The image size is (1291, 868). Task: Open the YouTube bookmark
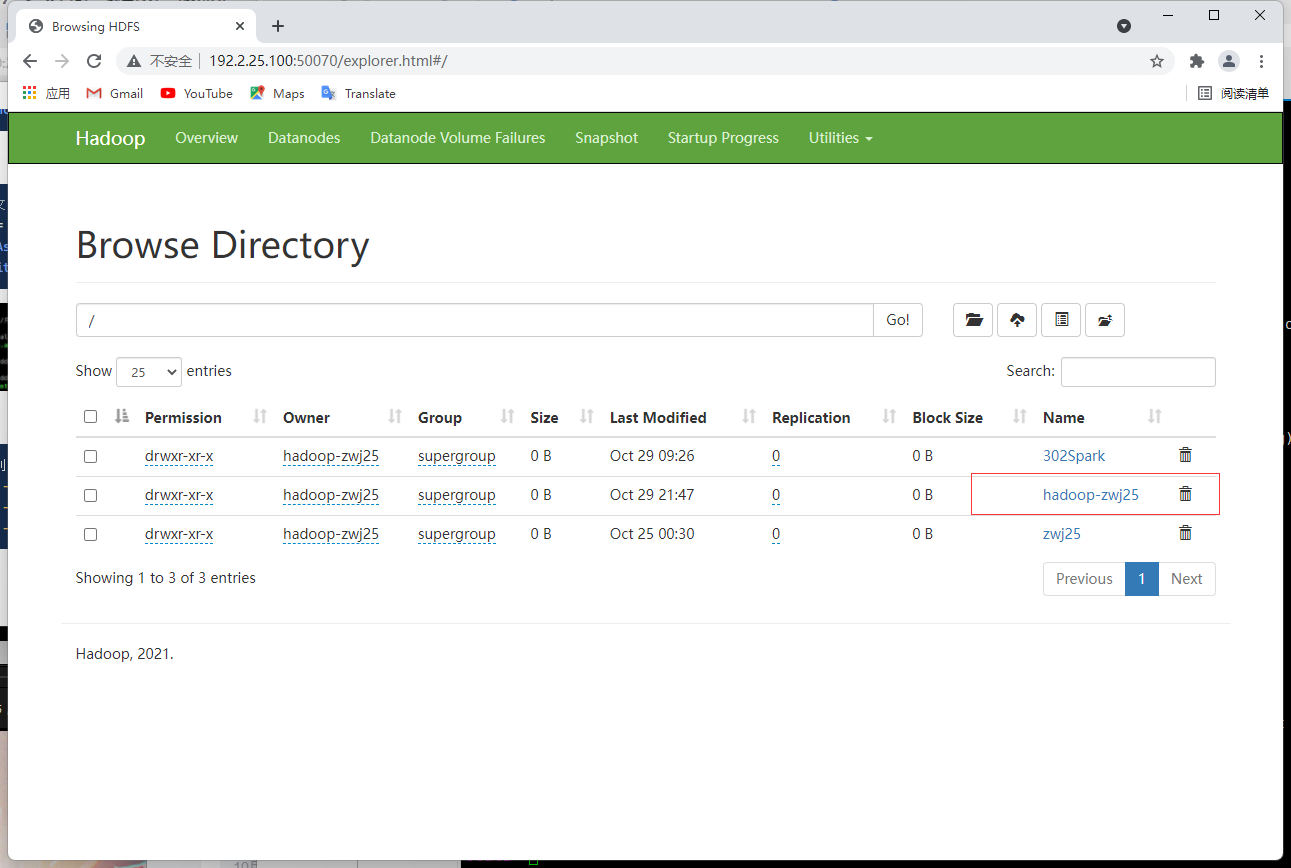(197, 93)
